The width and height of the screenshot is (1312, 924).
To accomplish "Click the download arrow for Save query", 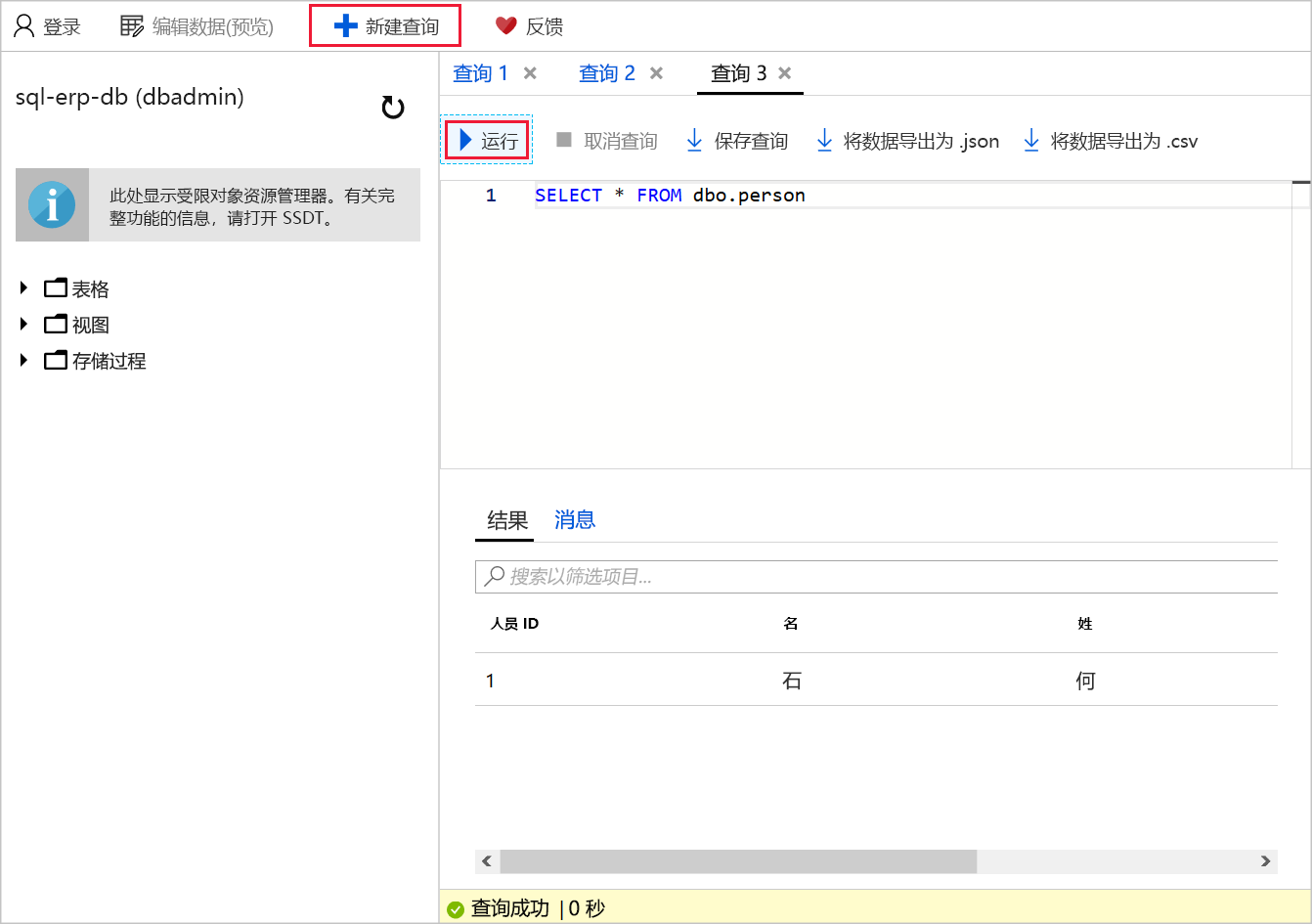I will pos(694,141).
